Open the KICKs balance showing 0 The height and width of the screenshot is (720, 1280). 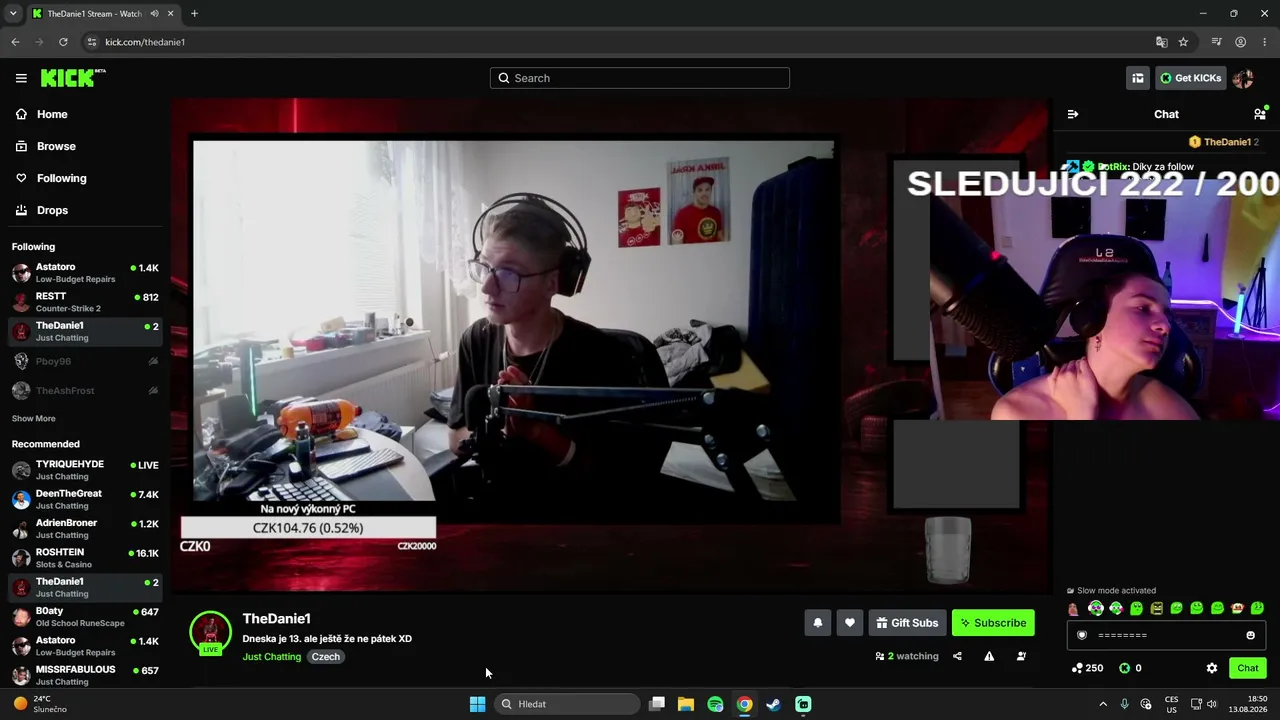pyautogui.click(x=1130, y=668)
